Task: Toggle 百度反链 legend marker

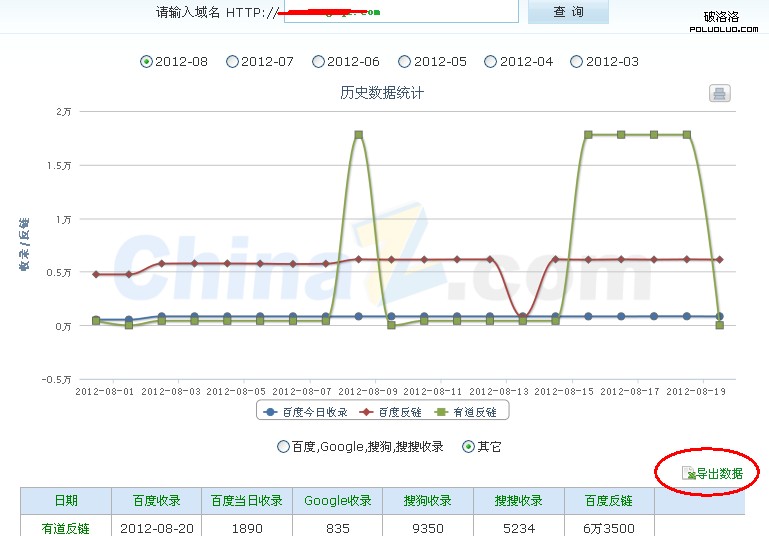Action: [366, 412]
